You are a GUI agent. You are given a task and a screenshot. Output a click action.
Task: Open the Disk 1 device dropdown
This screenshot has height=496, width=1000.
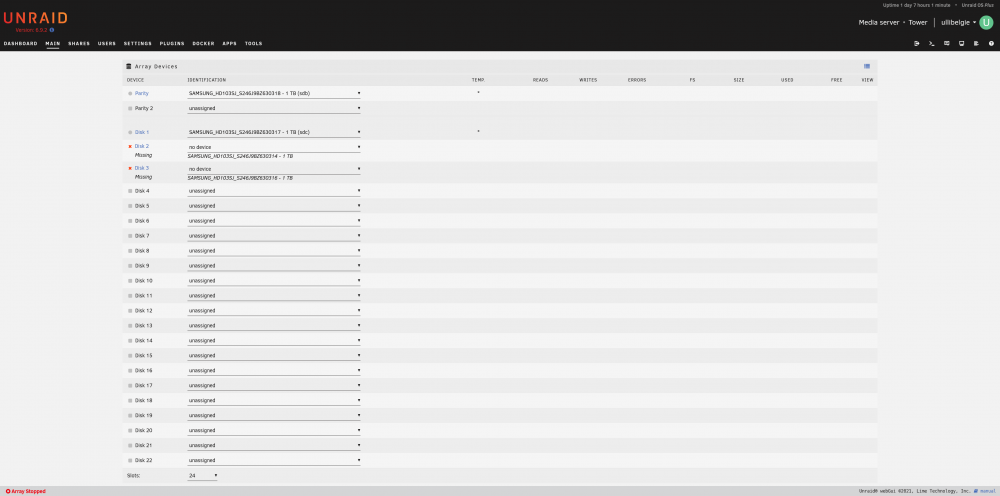(274, 132)
